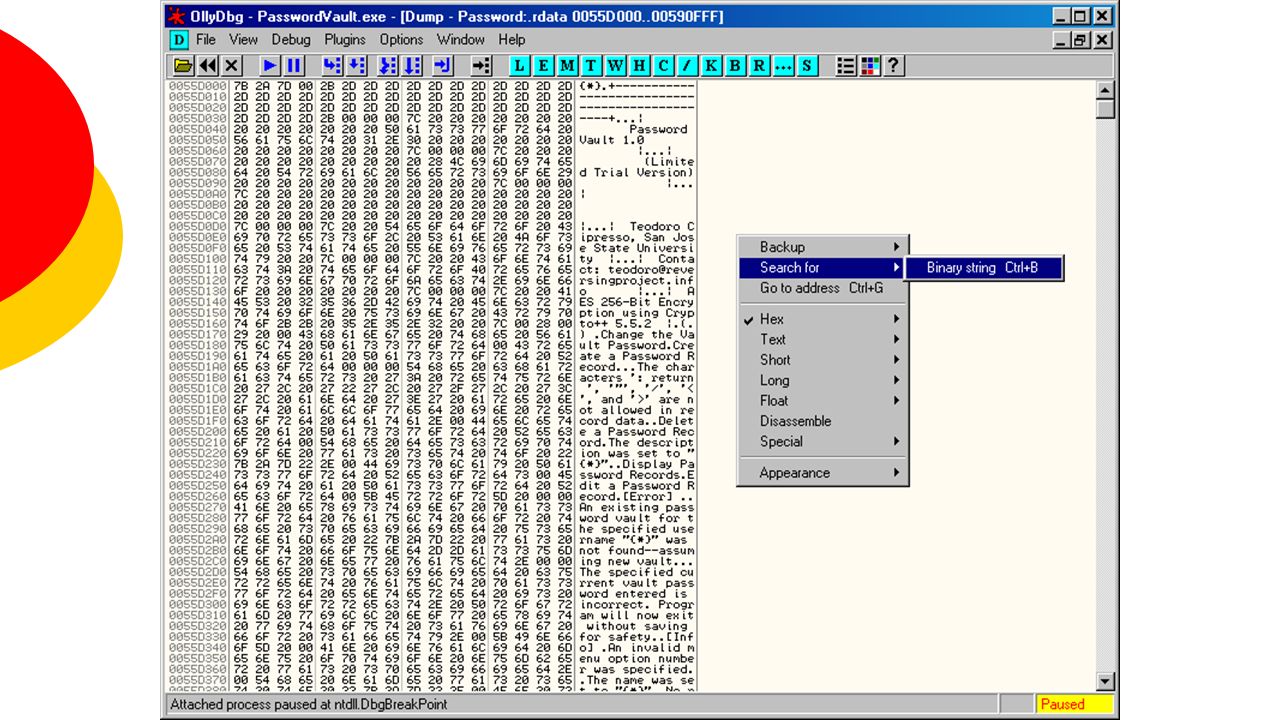Click the Go to address arrow icon
Image resolution: width=1280 pixels, height=720 pixels.
[482, 66]
